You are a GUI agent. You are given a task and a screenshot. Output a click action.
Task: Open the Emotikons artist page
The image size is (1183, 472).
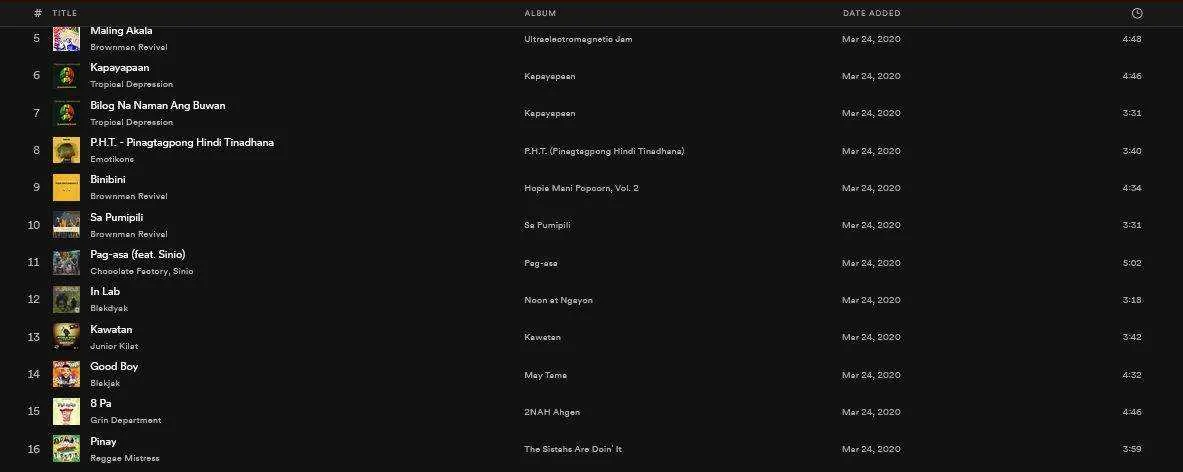112,159
